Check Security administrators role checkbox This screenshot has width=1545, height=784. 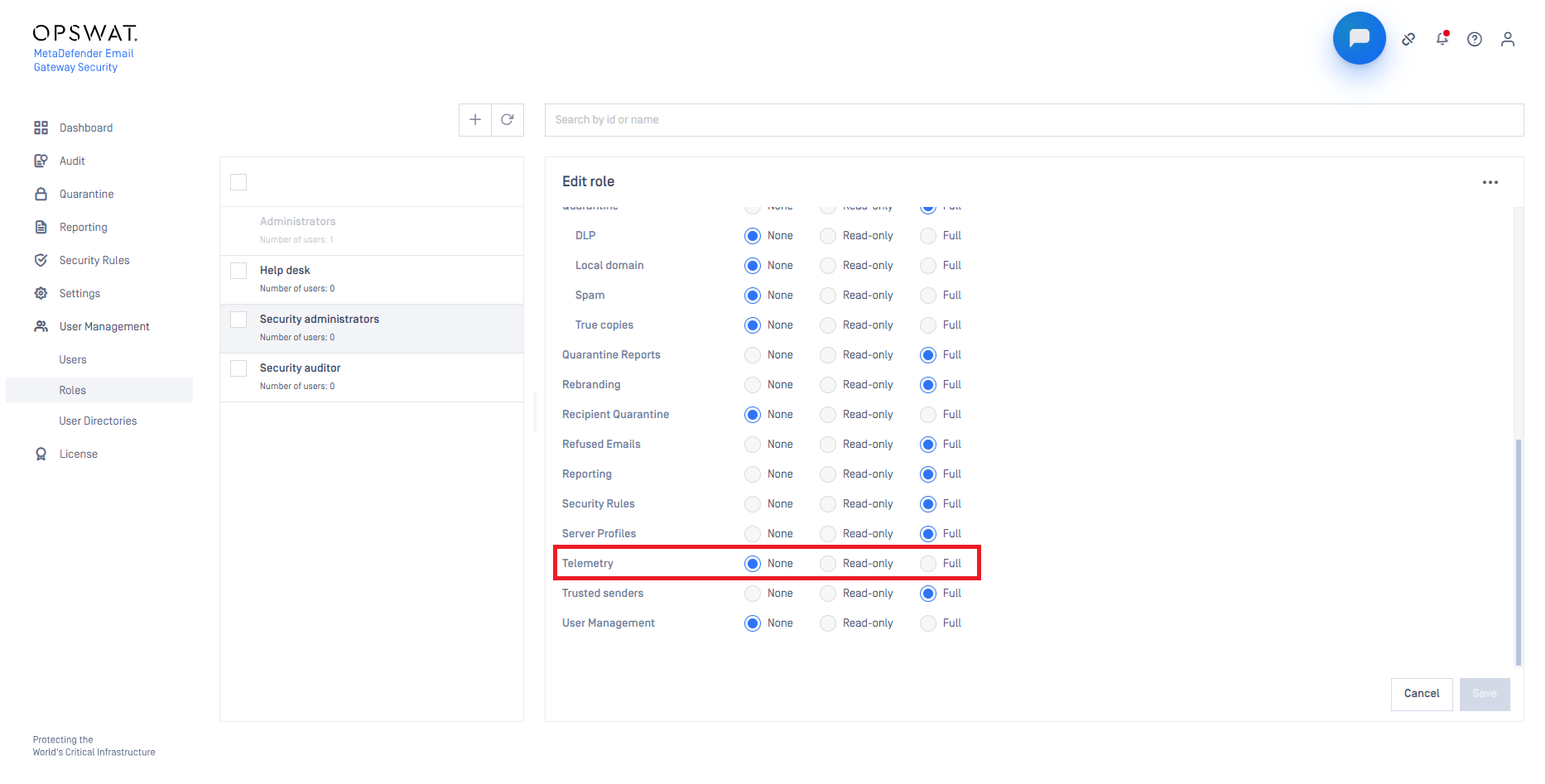(x=238, y=320)
